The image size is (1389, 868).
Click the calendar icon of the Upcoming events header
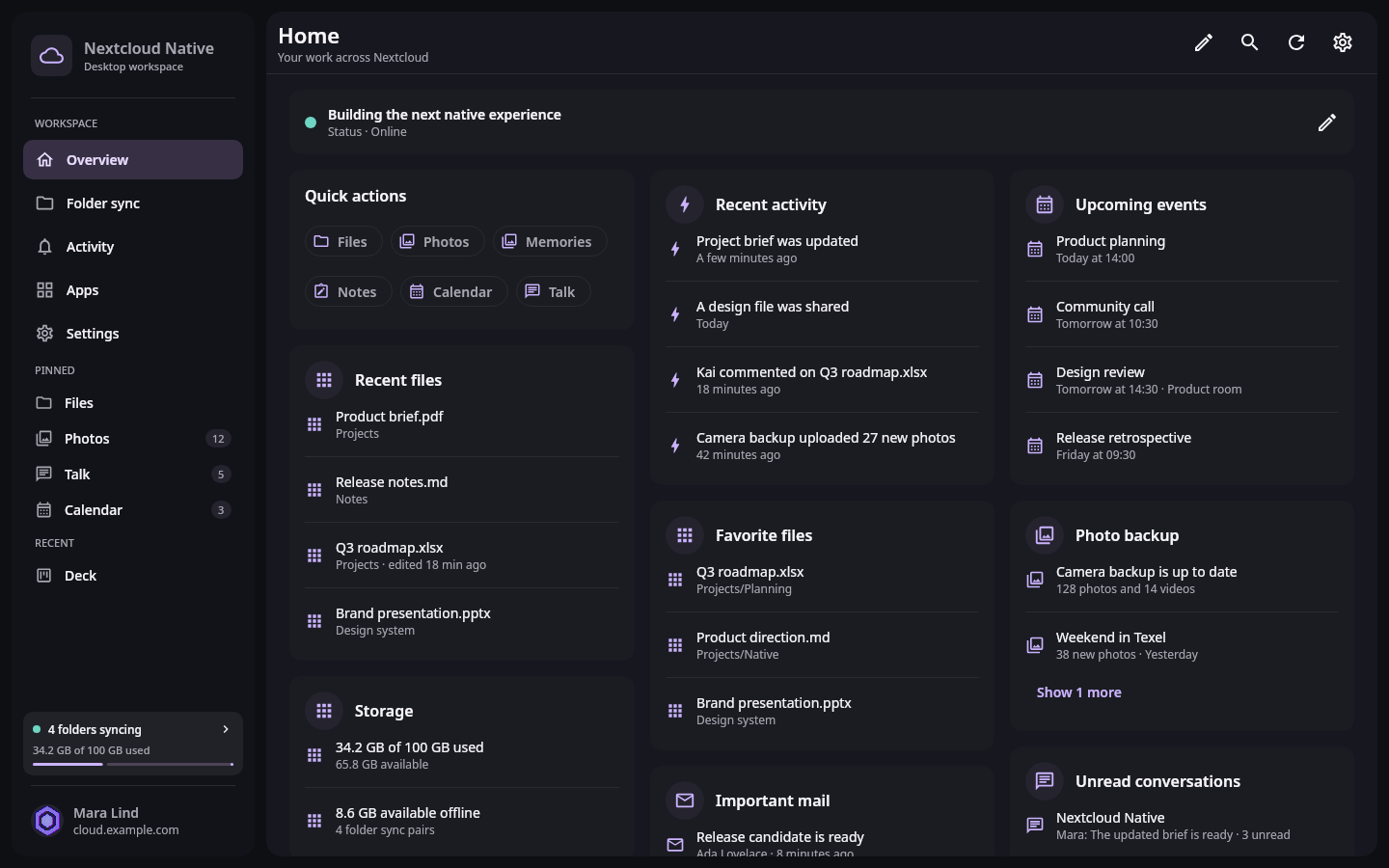[1045, 204]
